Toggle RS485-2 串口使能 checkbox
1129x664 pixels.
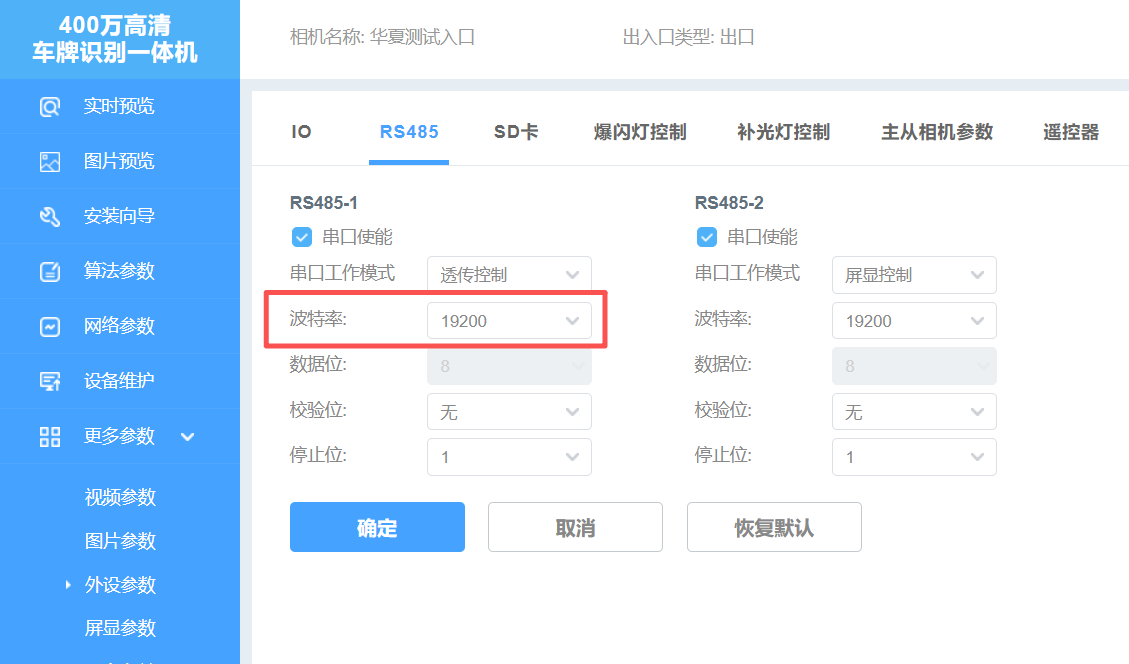(x=706, y=237)
